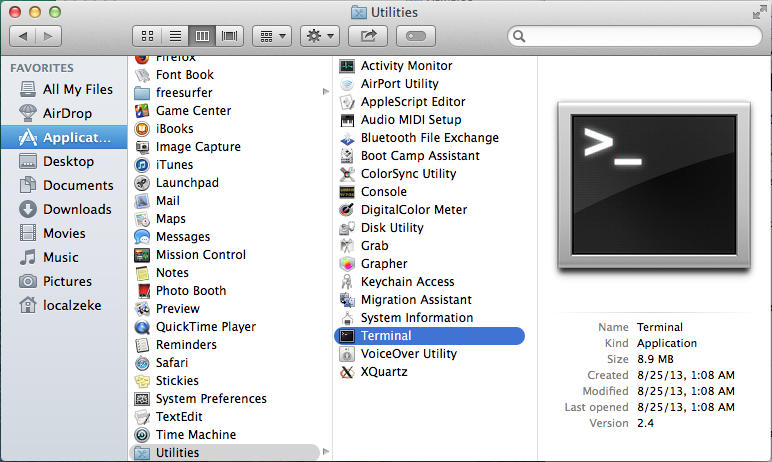
Task: Switch to list view in toolbar
Action: tap(175, 36)
